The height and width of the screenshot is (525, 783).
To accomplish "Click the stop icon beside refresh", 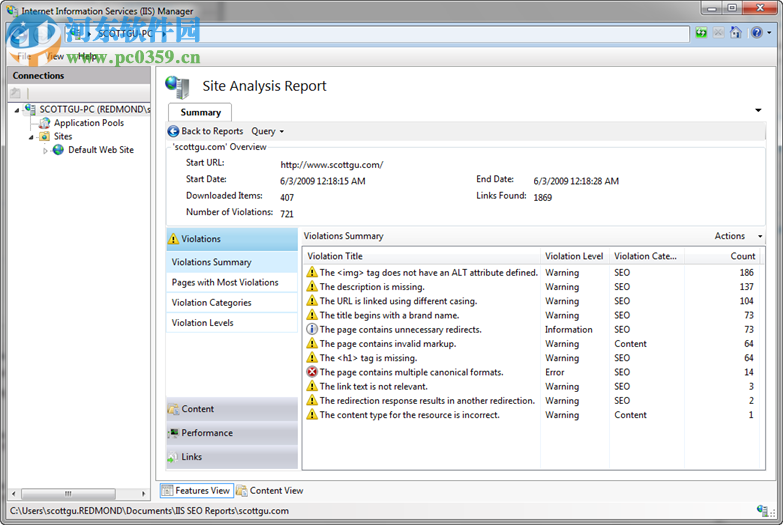I will [719, 33].
